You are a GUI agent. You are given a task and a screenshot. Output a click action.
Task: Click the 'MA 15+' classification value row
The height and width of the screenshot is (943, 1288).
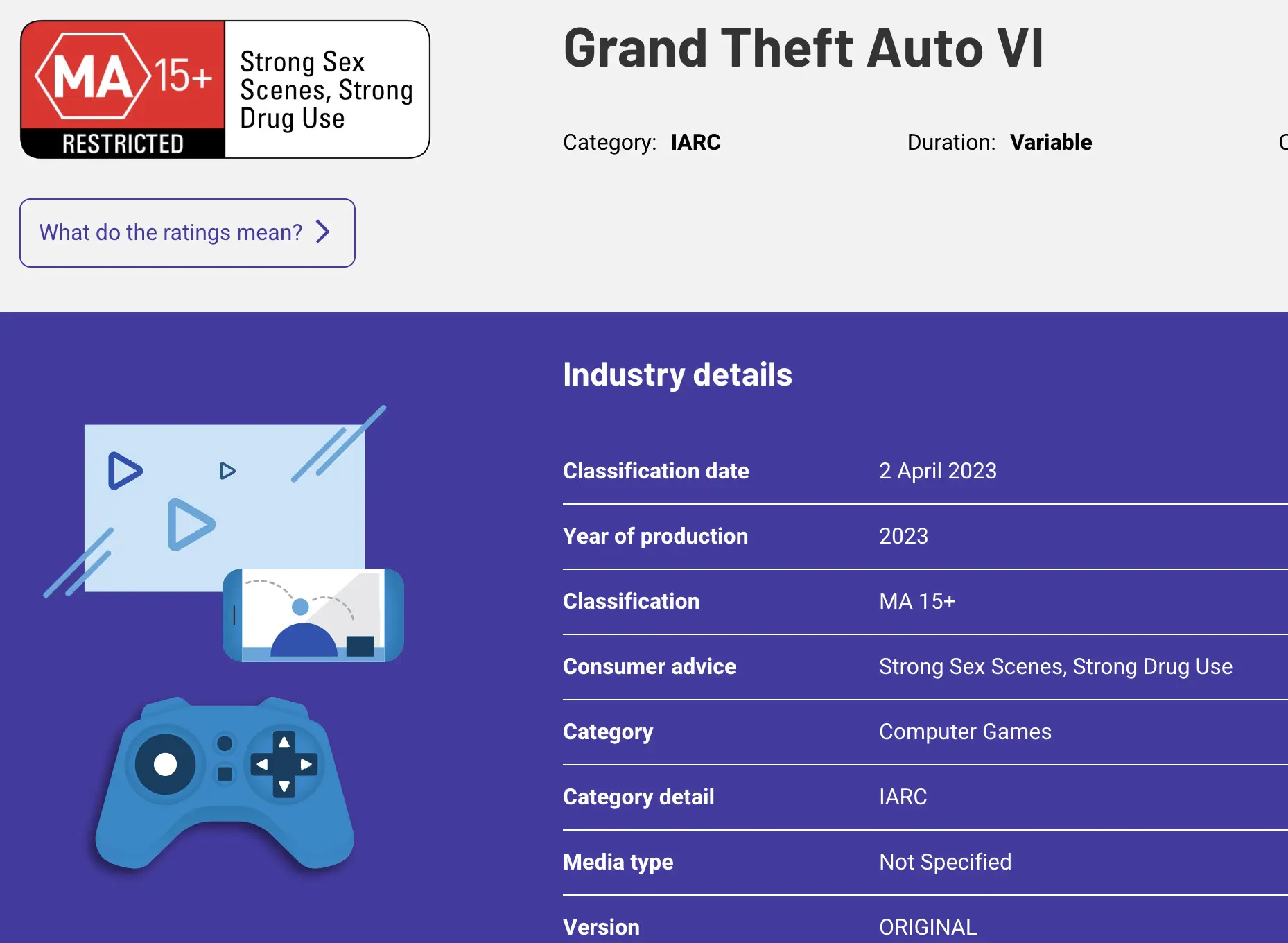pyautogui.click(x=925, y=601)
